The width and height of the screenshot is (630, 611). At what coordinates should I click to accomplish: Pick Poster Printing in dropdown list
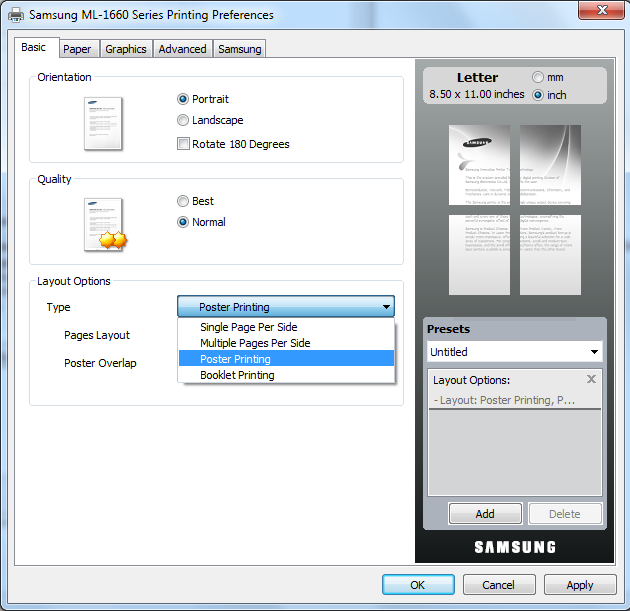pos(286,359)
